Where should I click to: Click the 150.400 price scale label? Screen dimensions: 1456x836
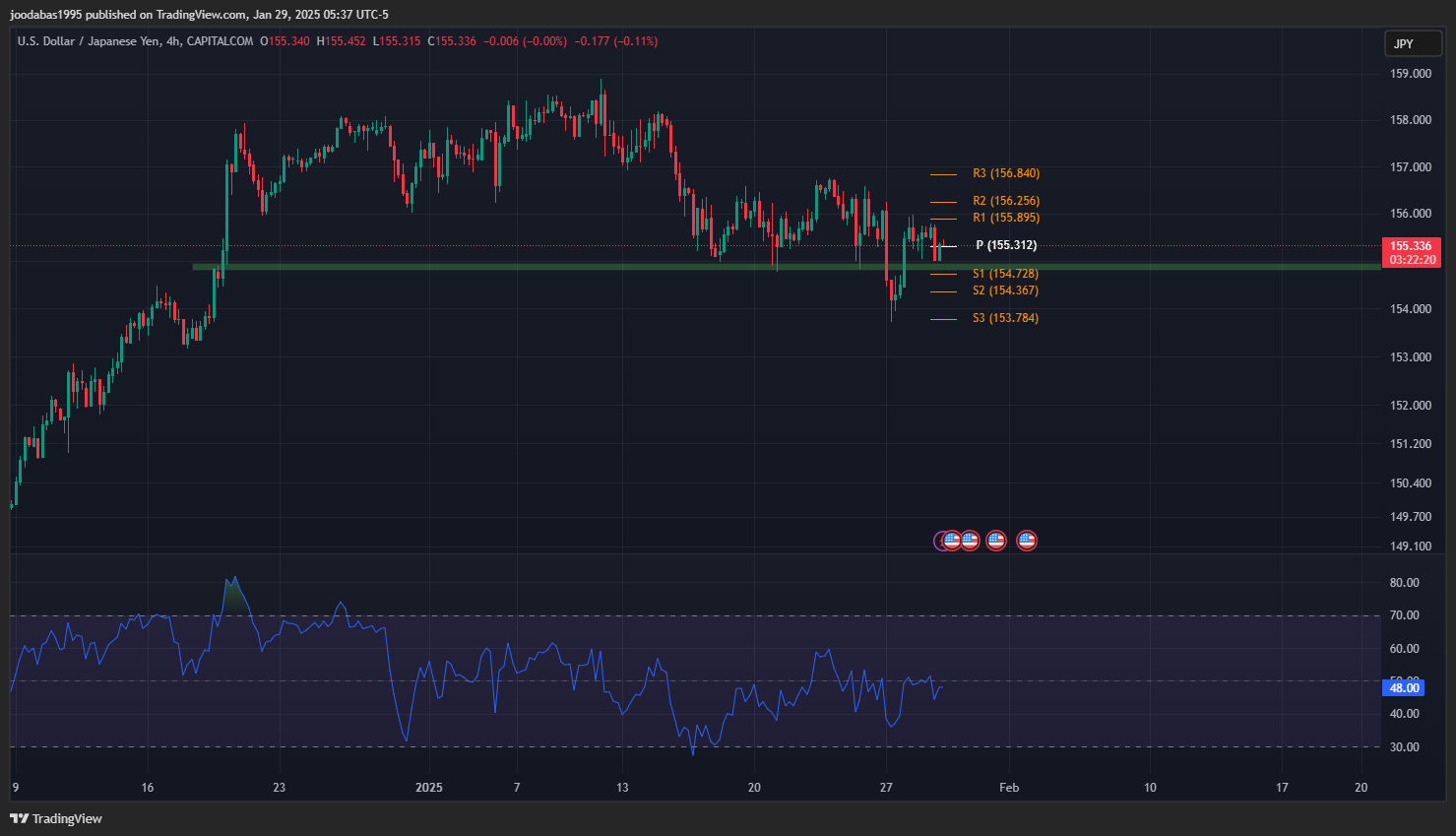point(1411,483)
